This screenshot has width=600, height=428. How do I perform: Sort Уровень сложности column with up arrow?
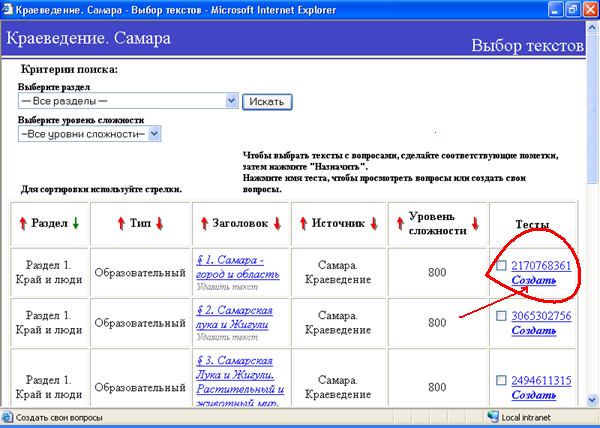point(400,223)
